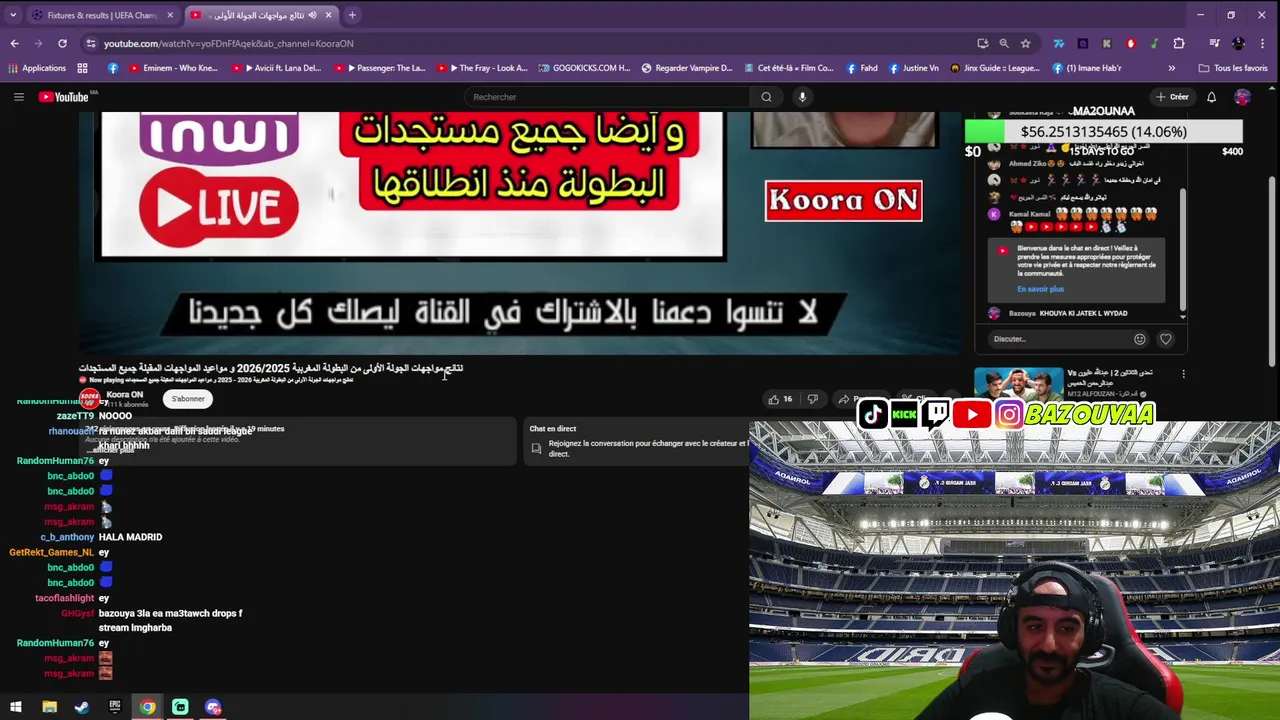Screen dimensions: 1280x720
Task: Open the Applications bookmark
Action: click(37, 68)
